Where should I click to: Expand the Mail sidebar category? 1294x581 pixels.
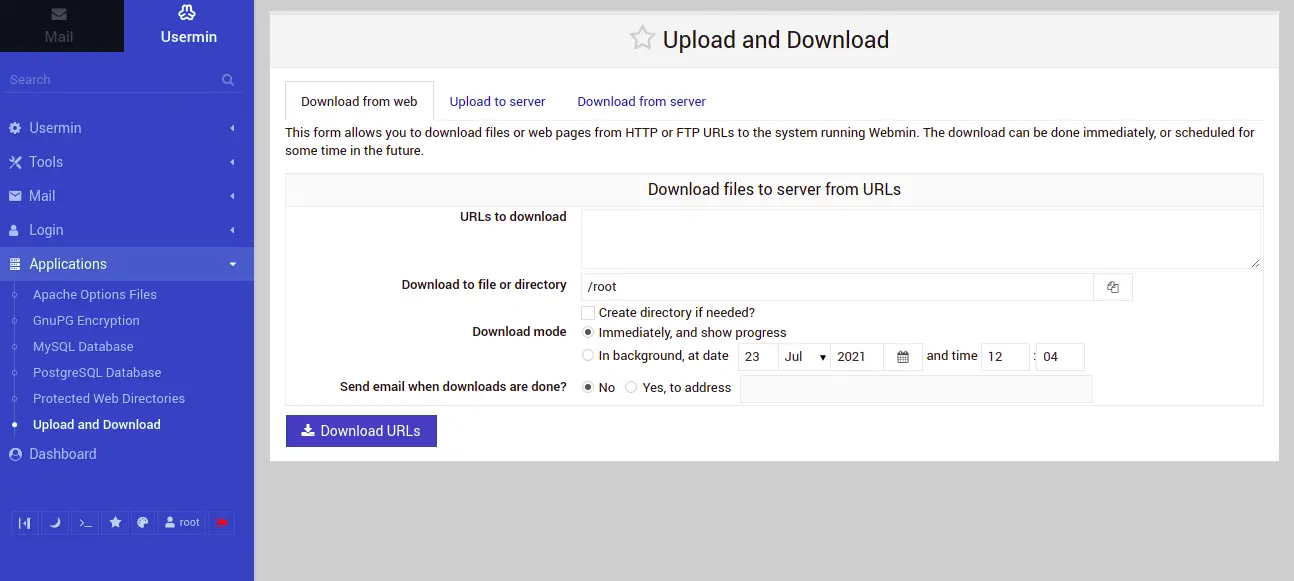(127, 196)
